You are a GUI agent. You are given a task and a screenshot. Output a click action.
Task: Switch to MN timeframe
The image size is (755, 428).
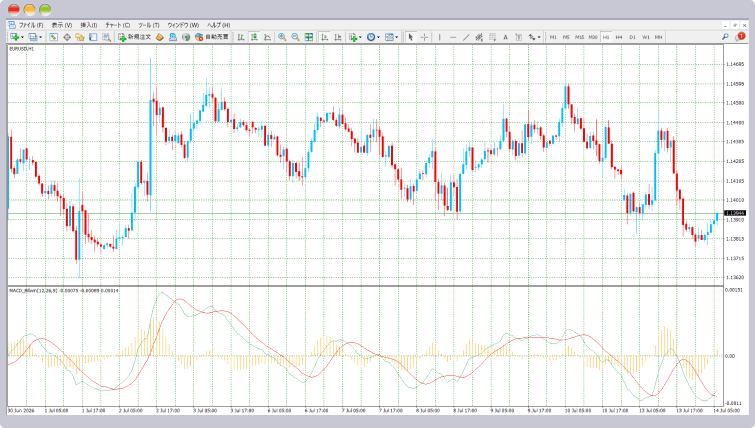(658, 37)
